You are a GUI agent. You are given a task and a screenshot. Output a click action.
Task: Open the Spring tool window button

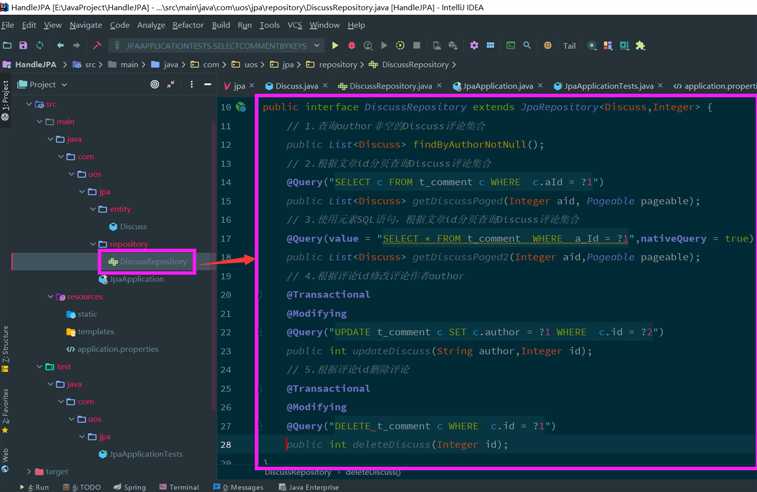pos(130,487)
